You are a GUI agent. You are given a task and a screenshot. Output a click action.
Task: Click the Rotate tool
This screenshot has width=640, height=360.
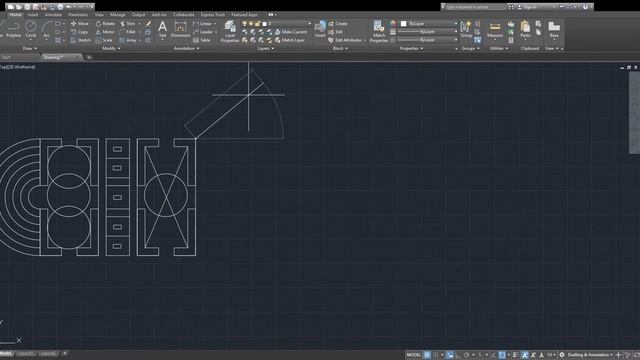(105, 24)
